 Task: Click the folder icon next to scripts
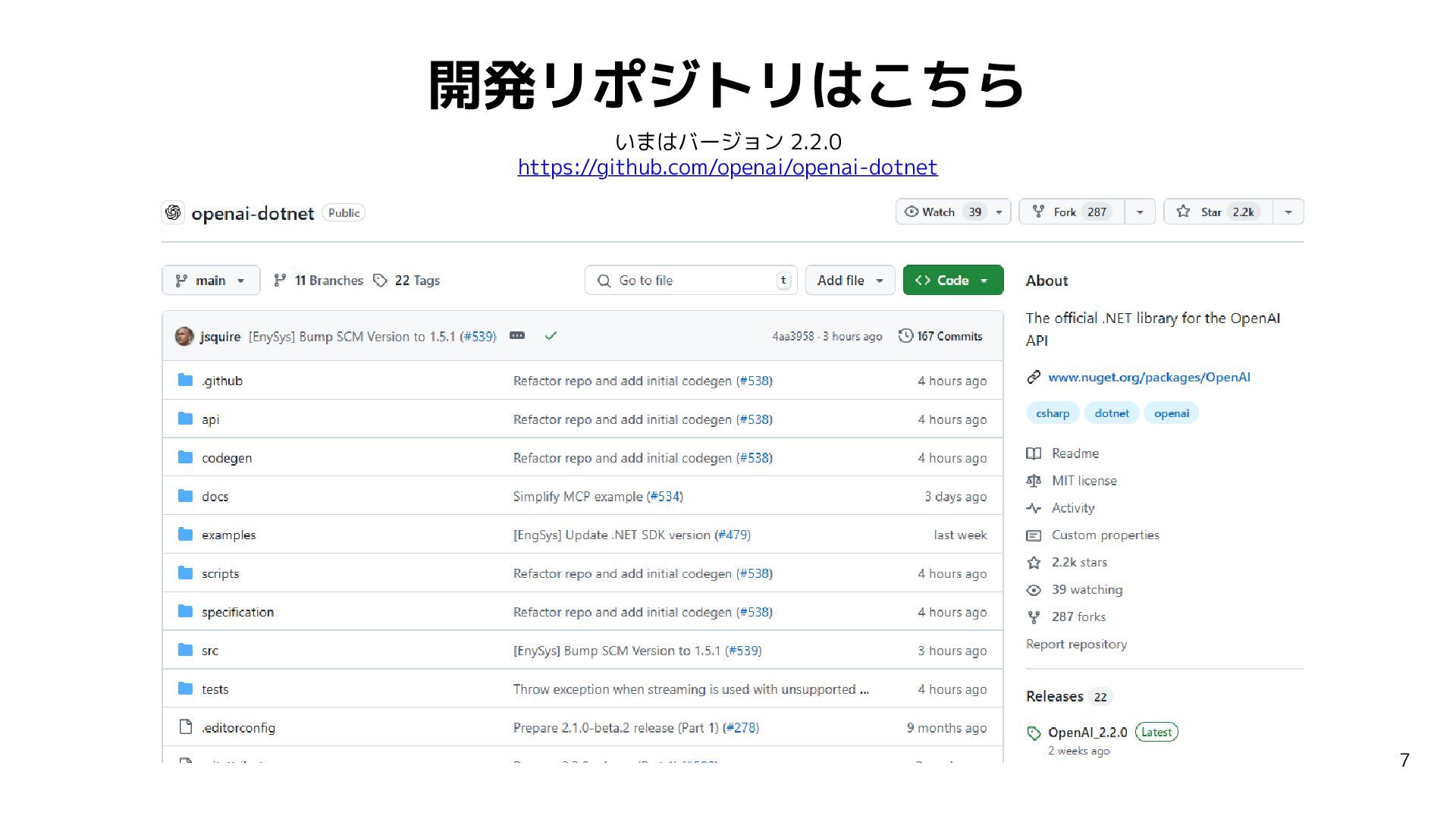coord(185,573)
